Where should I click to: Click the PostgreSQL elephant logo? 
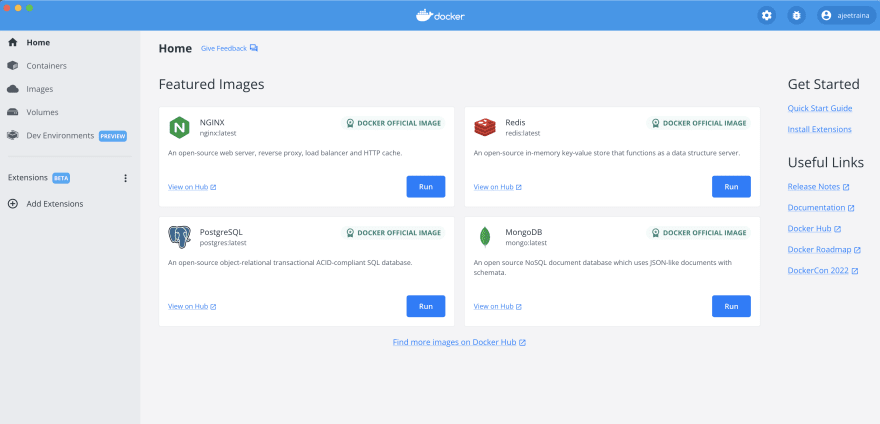[x=180, y=238]
